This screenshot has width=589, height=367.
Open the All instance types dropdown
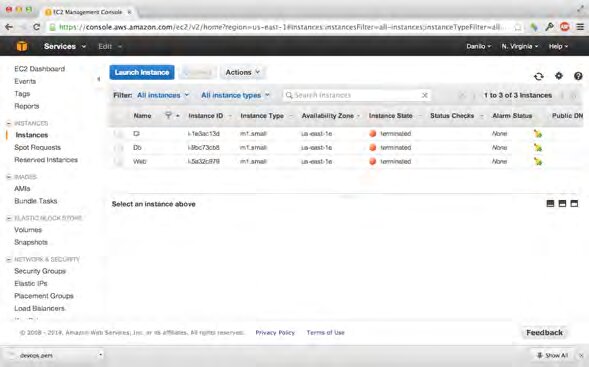click(x=236, y=95)
